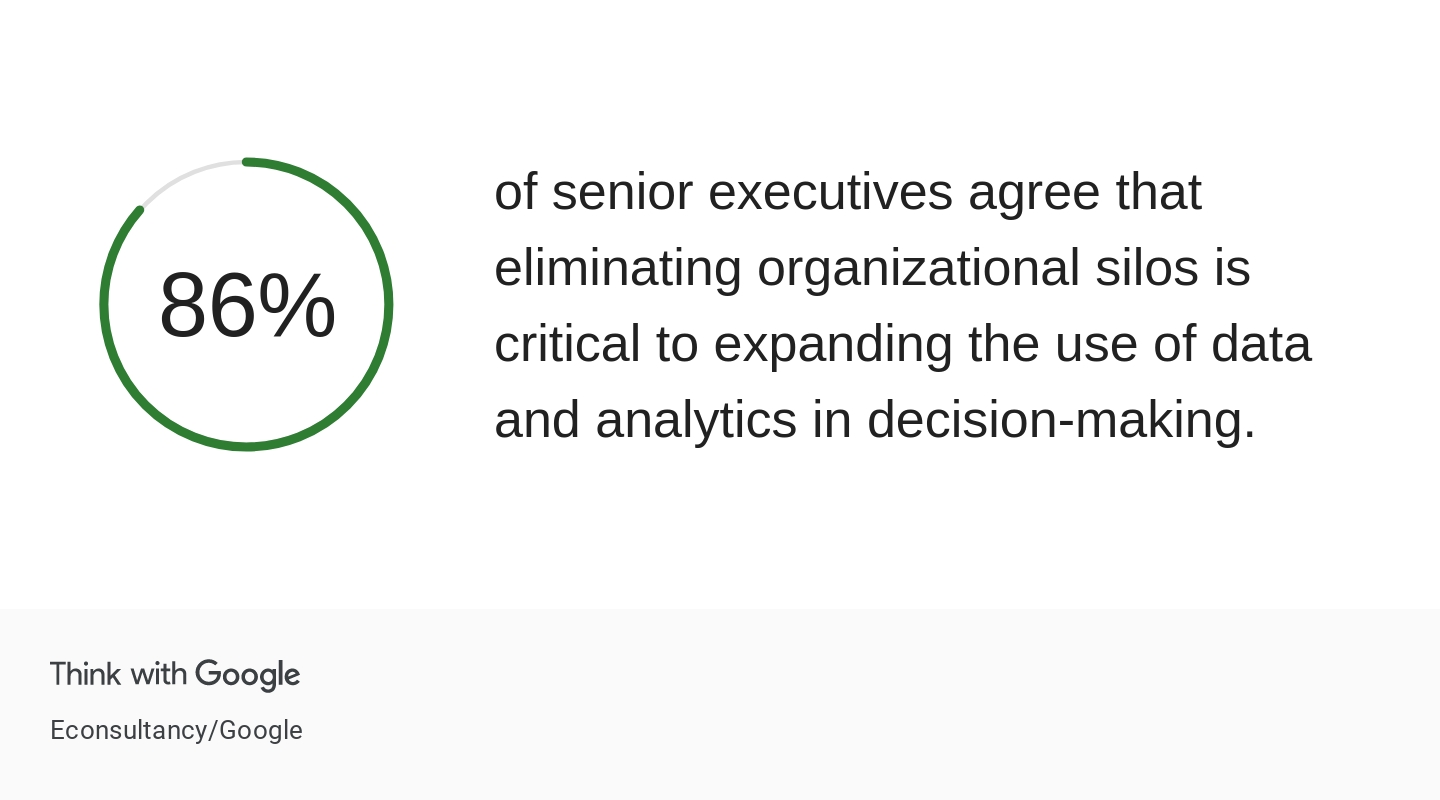Click the percent sign after 86
Screen dimensions: 1440x800
297,306
